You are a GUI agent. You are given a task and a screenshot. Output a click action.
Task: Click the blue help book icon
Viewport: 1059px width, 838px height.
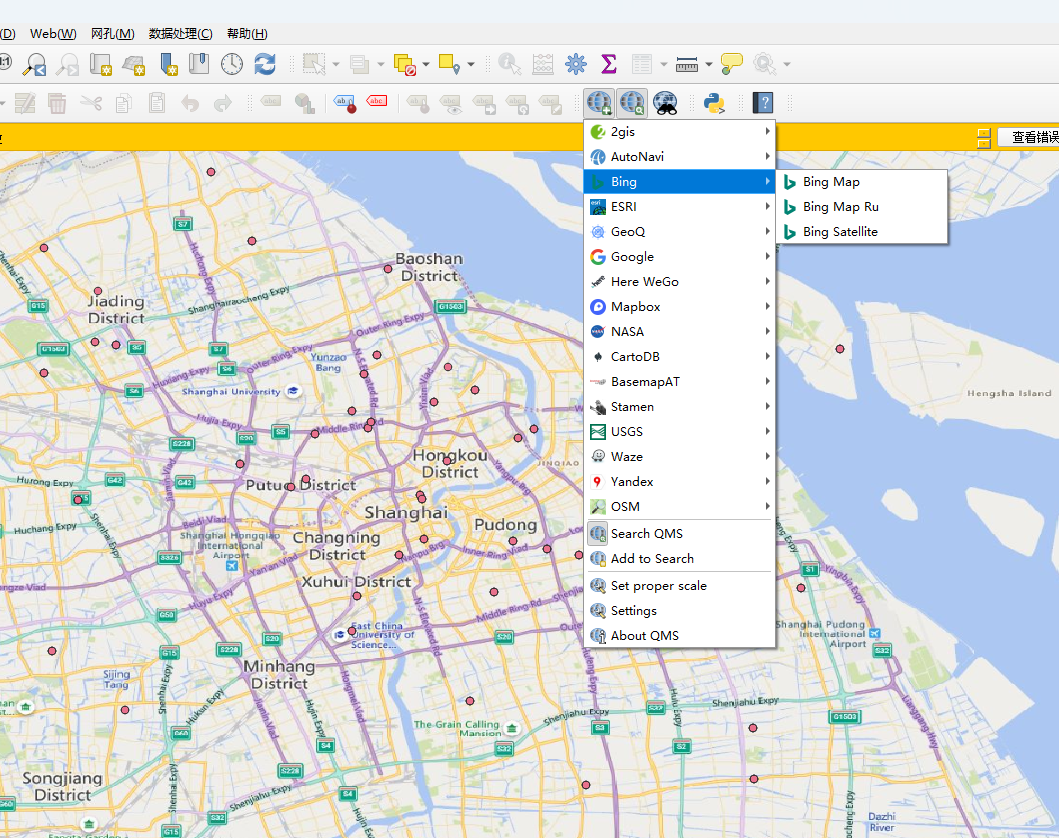tap(763, 102)
